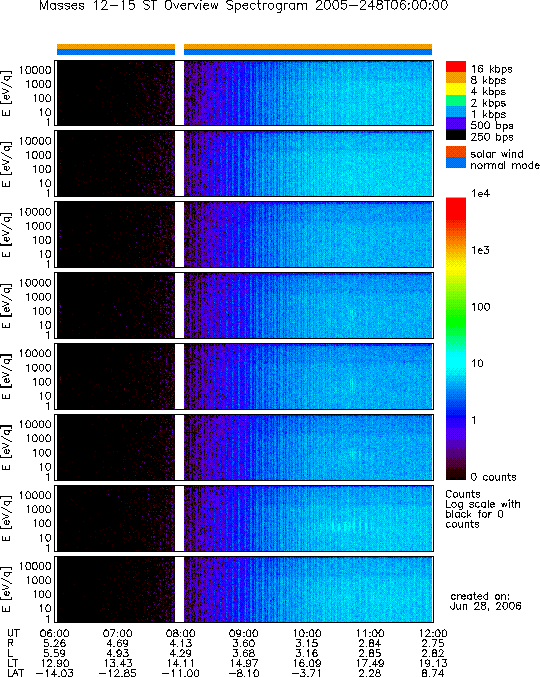Click the R value '5.26'
This screenshot has width=540, height=677.
coord(54,643)
